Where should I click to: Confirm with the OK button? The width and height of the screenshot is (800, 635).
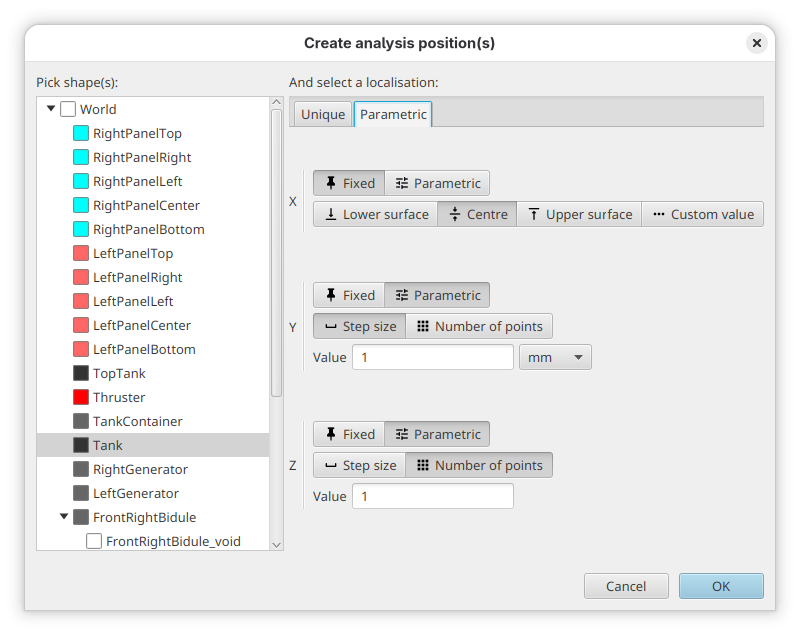tap(721, 586)
